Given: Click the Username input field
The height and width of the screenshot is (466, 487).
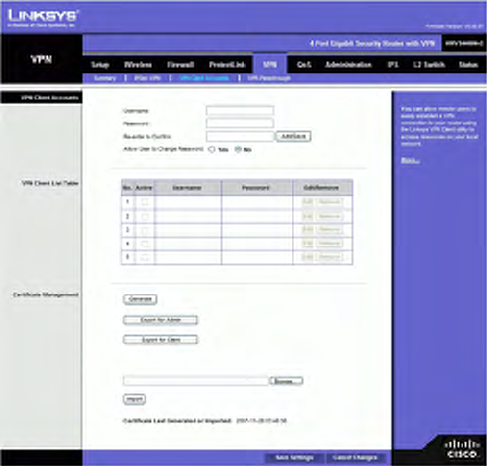Looking at the screenshot, I should coord(240,111).
